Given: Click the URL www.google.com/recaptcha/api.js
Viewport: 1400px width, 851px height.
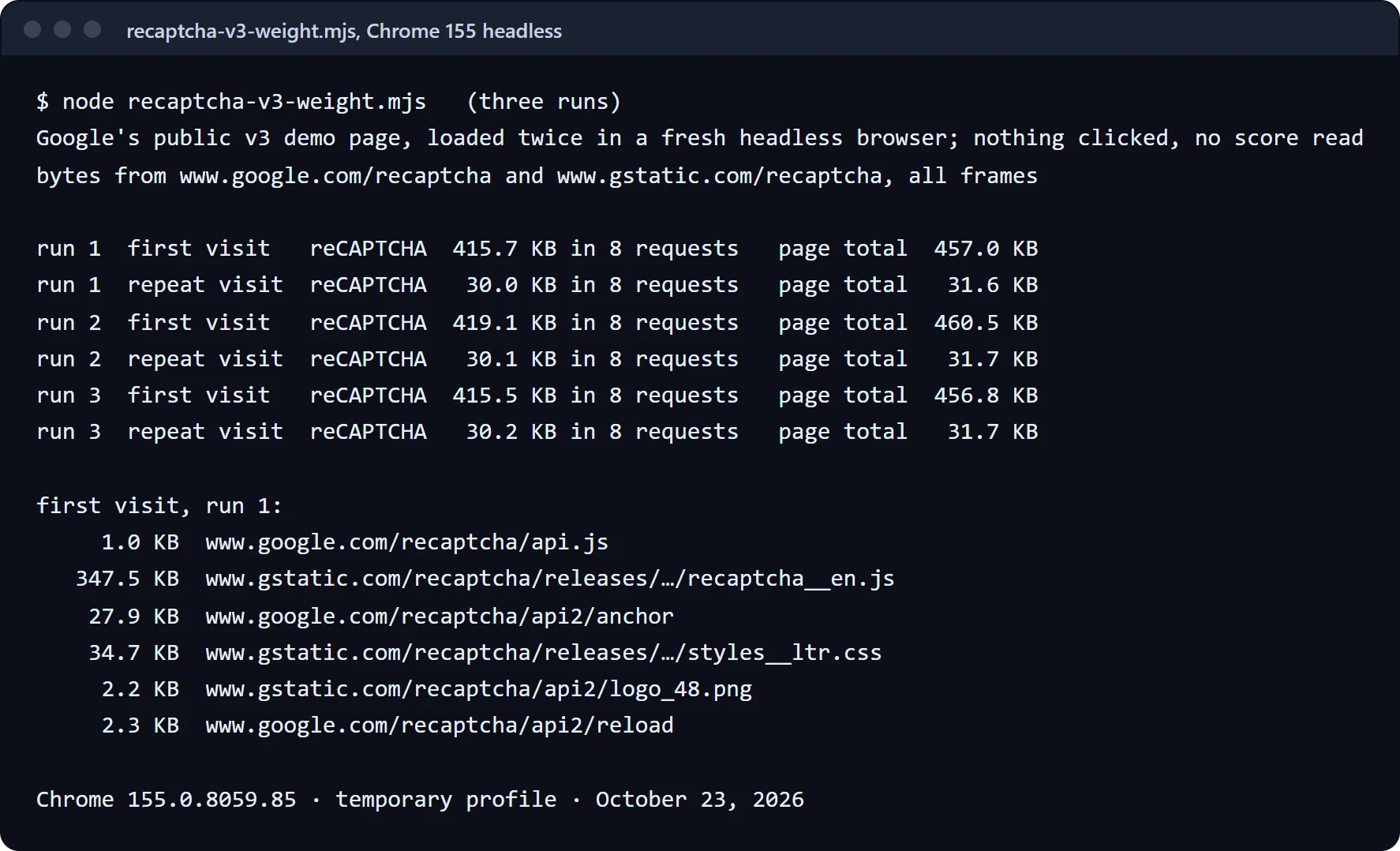Looking at the screenshot, I should coord(407,542).
